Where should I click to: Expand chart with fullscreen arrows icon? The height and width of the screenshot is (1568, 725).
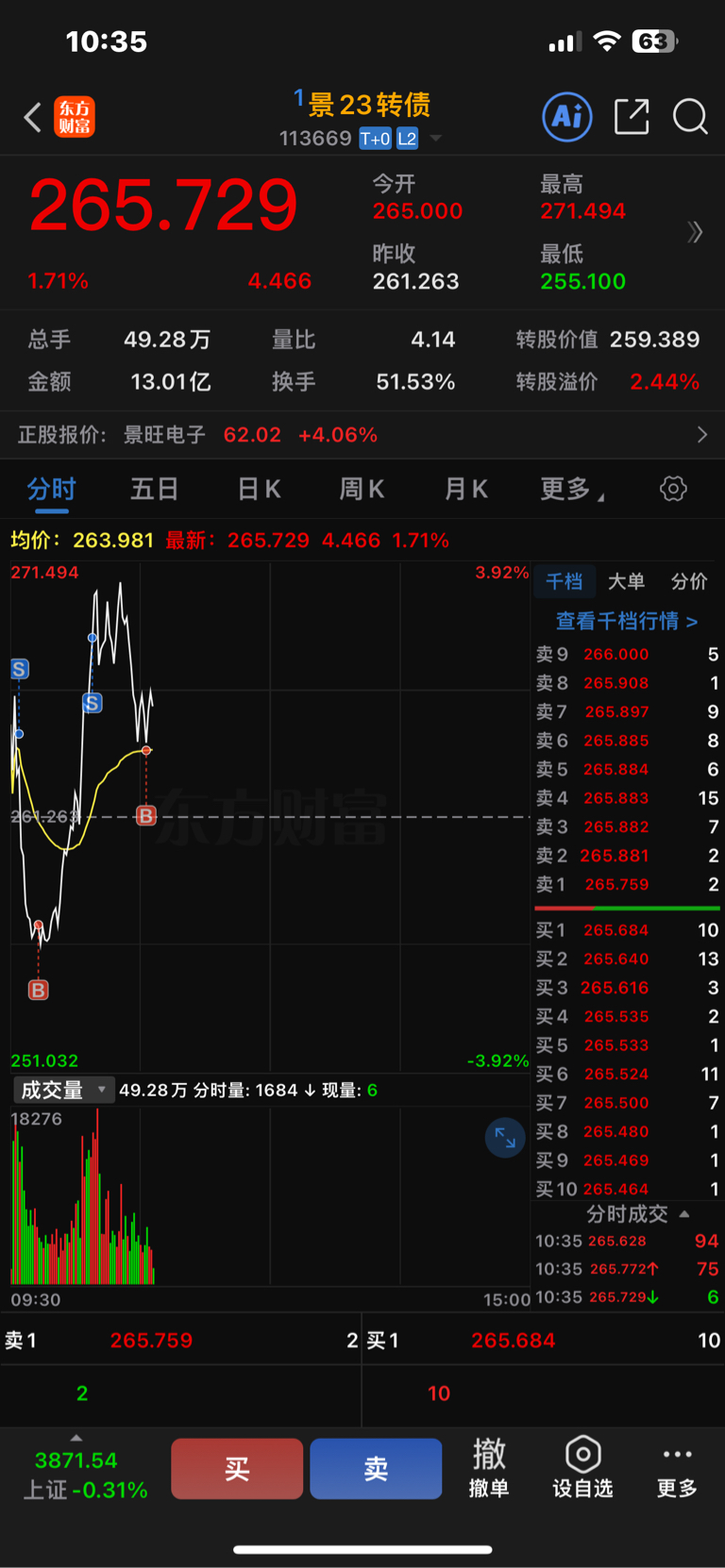click(505, 1138)
